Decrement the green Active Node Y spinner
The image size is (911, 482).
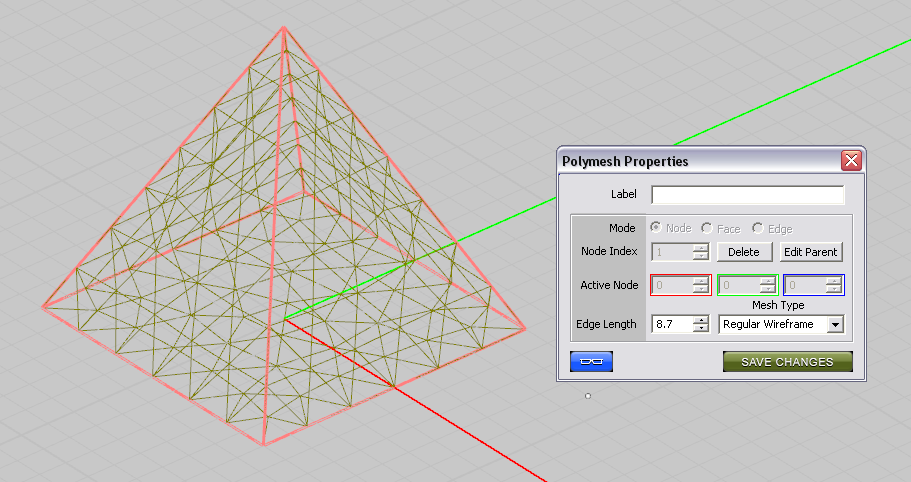pos(768,289)
